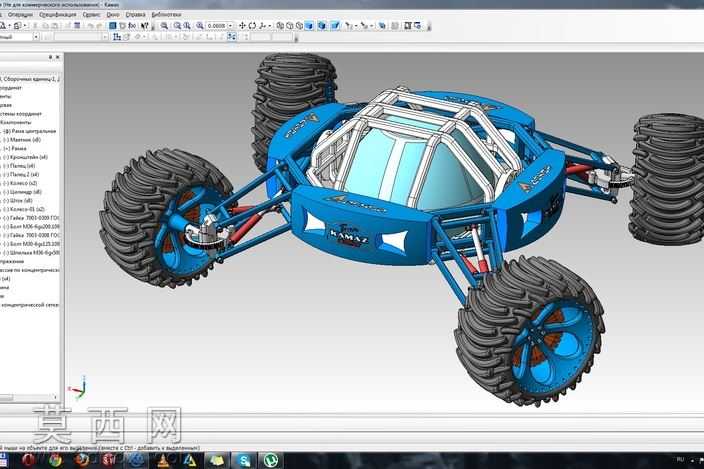Open Firefox from the taskbar

pyautogui.click(x=82, y=460)
